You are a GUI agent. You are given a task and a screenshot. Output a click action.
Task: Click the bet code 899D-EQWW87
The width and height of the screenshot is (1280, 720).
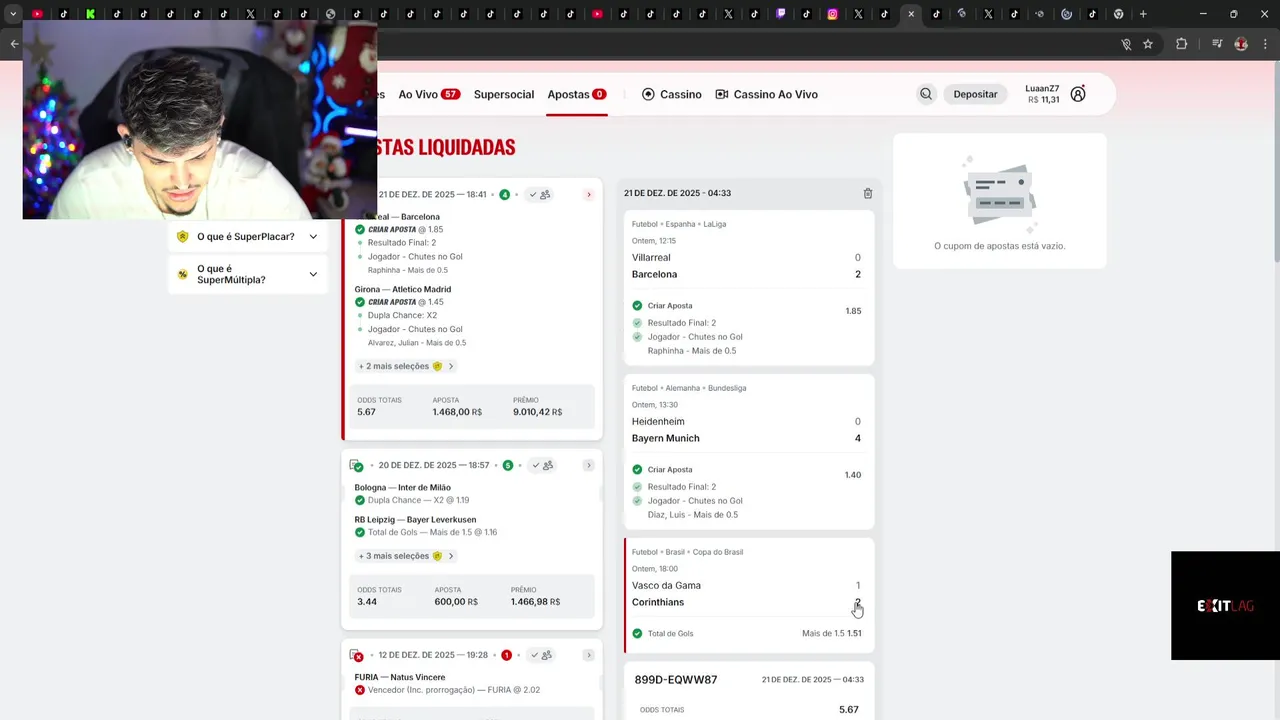point(676,680)
